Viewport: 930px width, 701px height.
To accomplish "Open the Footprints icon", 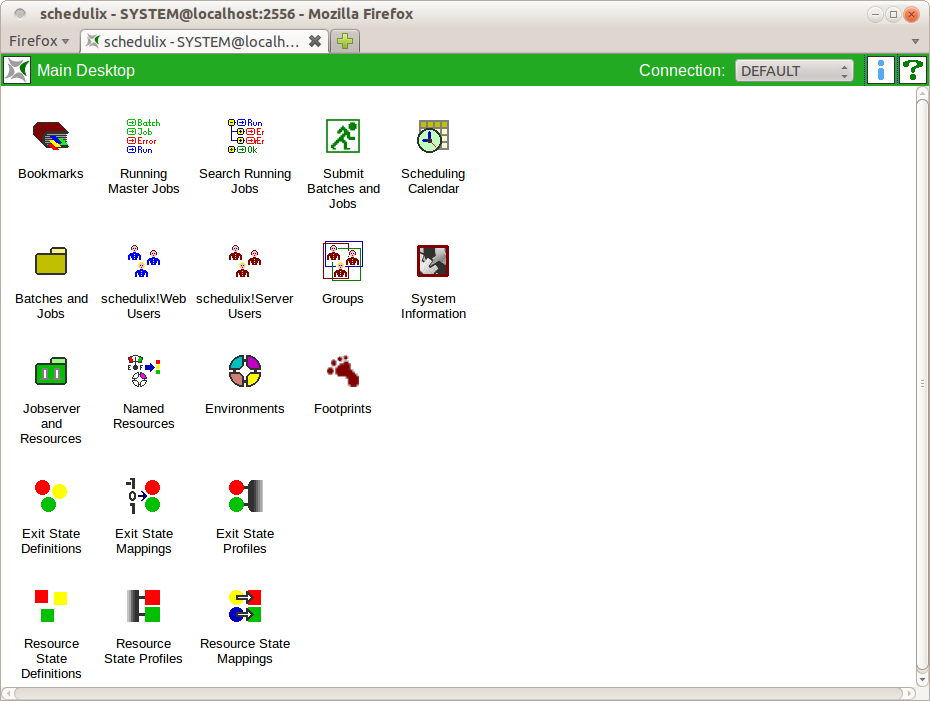I will click(x=343, y=371).
